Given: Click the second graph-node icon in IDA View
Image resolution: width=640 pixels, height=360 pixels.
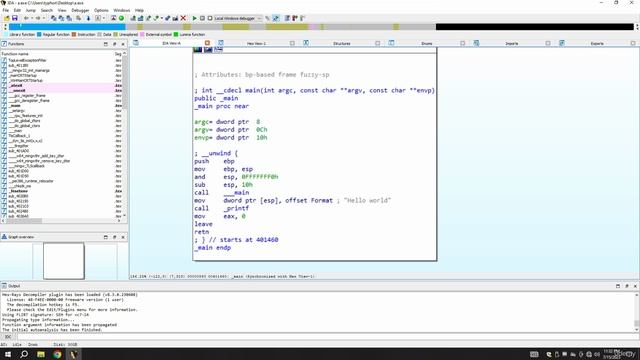Looking at the screenshot, I should [x=208, y=49].
